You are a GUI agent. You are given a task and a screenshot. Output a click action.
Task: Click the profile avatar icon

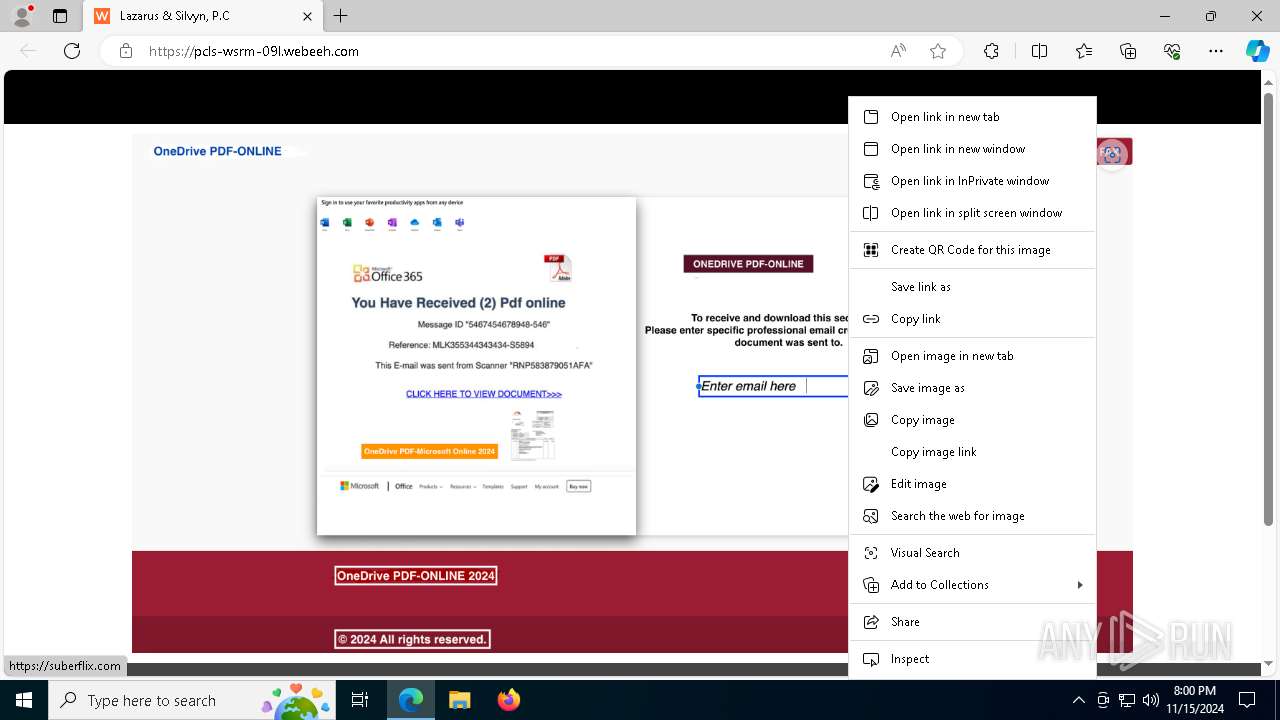22,16
